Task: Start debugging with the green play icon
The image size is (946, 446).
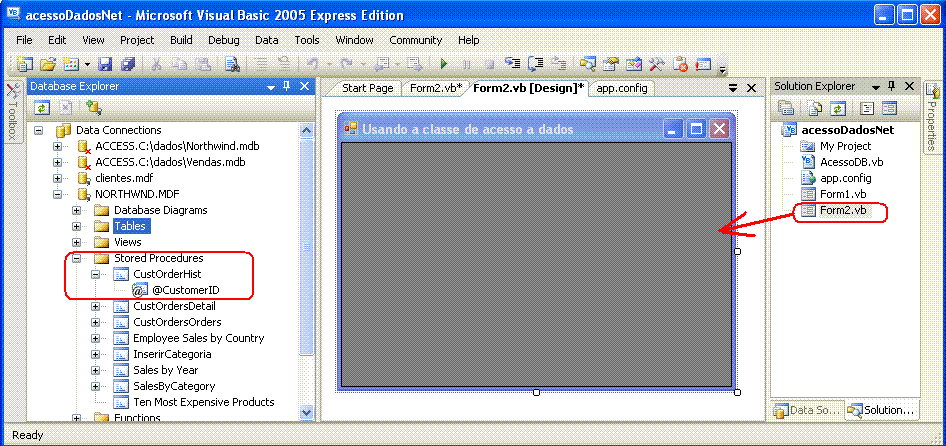Action: pyautogui.click(x=444, y=64)
